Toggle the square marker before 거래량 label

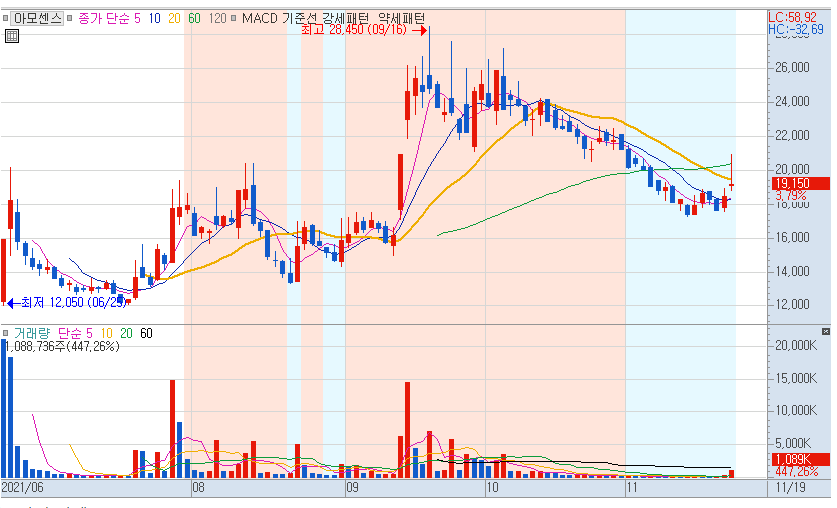pyautogui.click(x=5, y=334)
